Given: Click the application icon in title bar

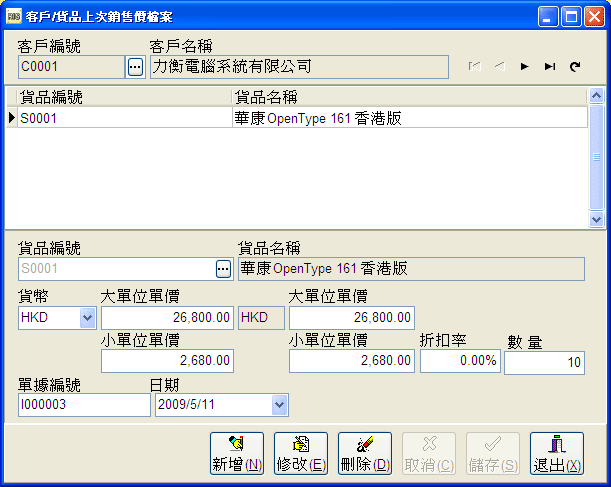Looking at the screenshot, I should [14, 16].
